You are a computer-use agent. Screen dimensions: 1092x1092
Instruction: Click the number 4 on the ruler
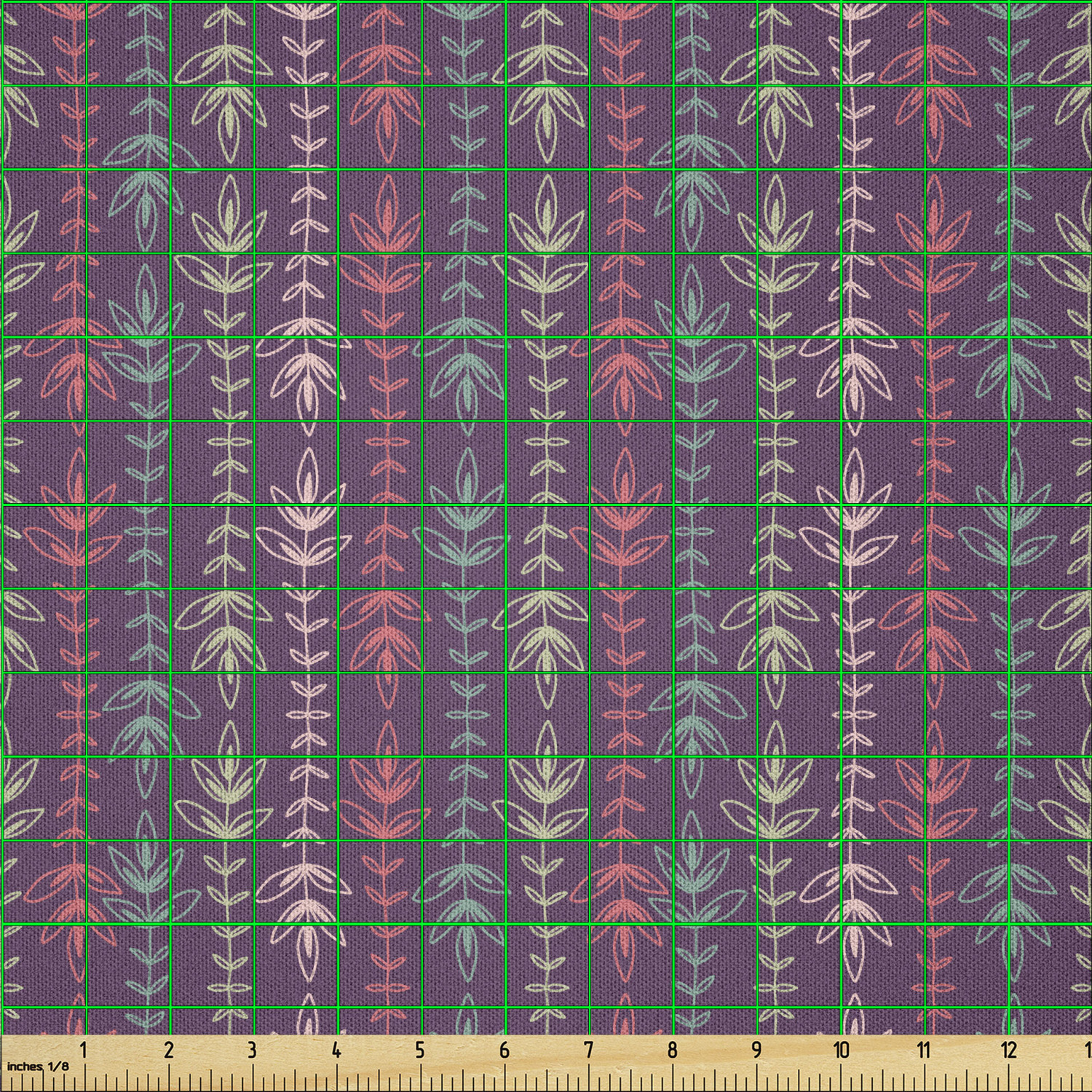point(336,1050)
